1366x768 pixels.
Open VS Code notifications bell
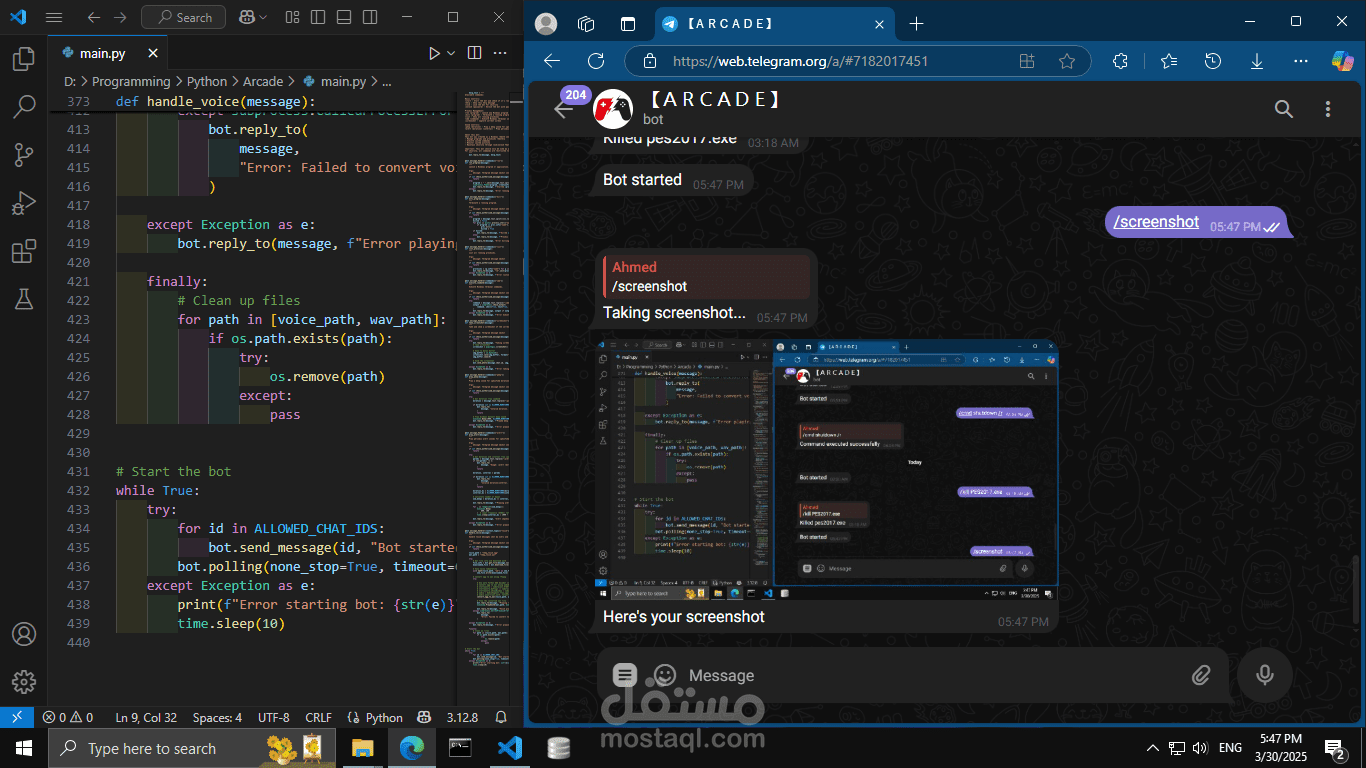coord(501,717)
